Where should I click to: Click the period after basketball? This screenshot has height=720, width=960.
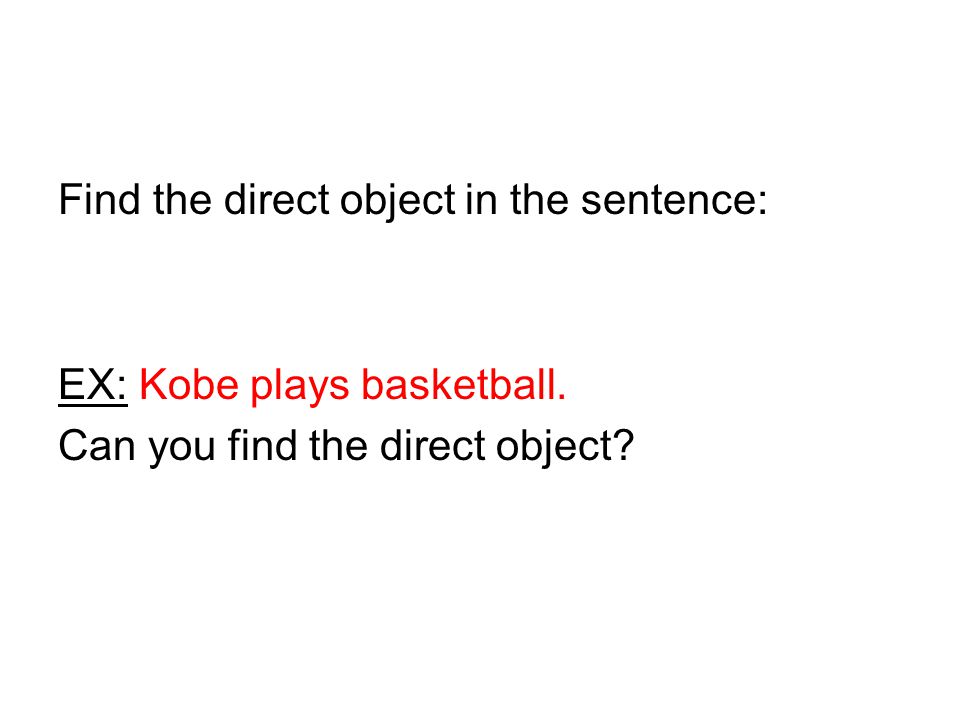[561, 397]
